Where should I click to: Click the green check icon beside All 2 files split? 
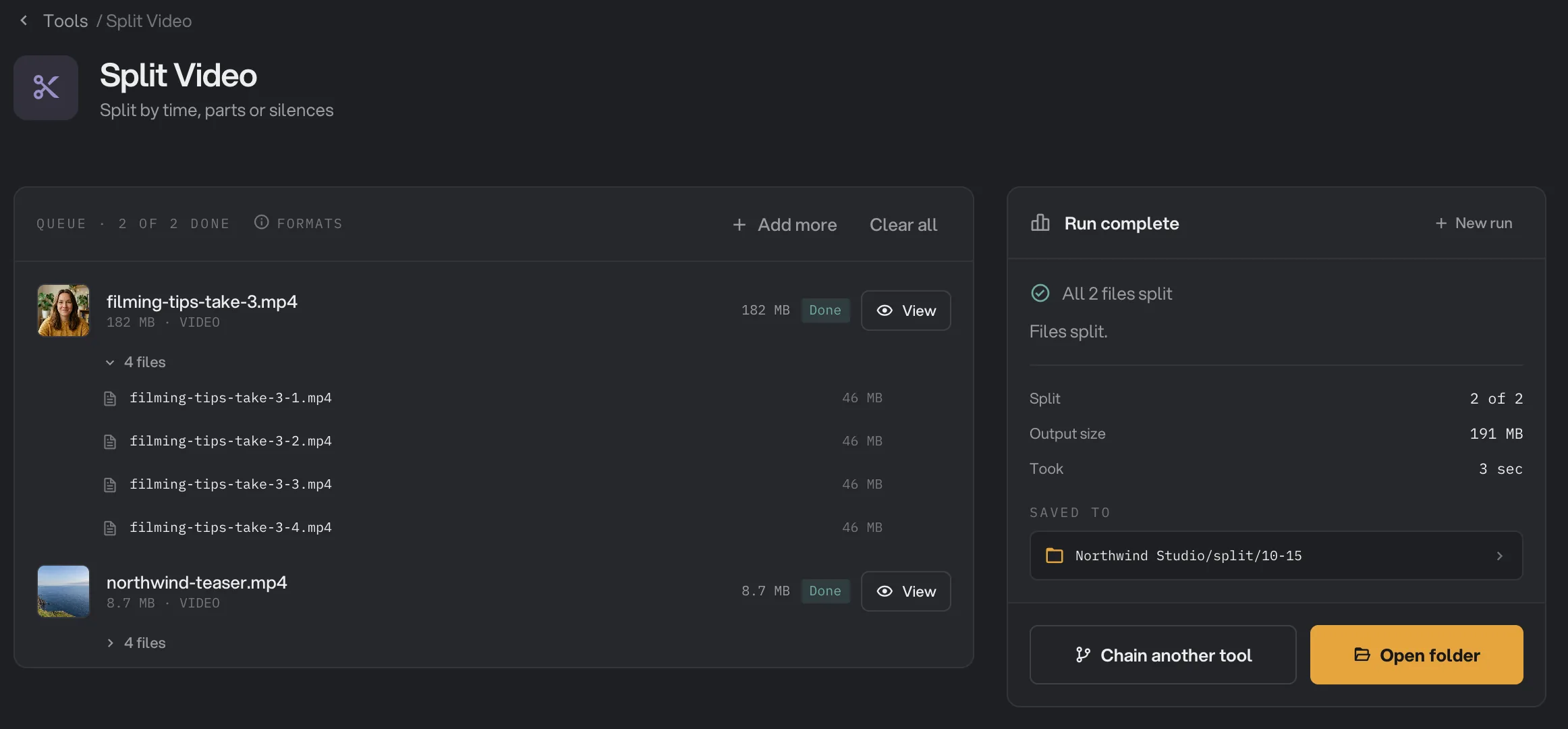(x=1040, y=293)
